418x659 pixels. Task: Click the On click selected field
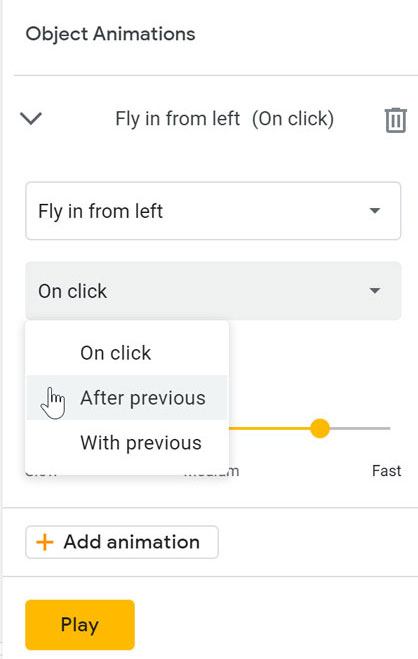(x=213, y=290)
